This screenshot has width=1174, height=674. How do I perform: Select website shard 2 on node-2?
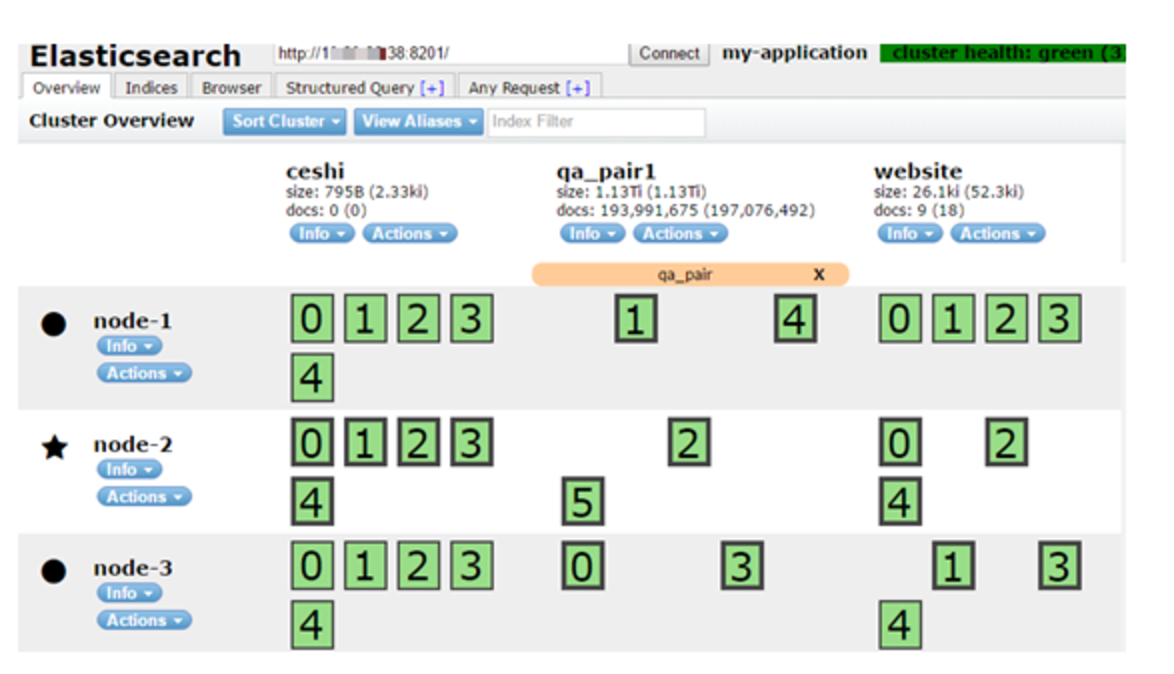tap(1006, 443)
